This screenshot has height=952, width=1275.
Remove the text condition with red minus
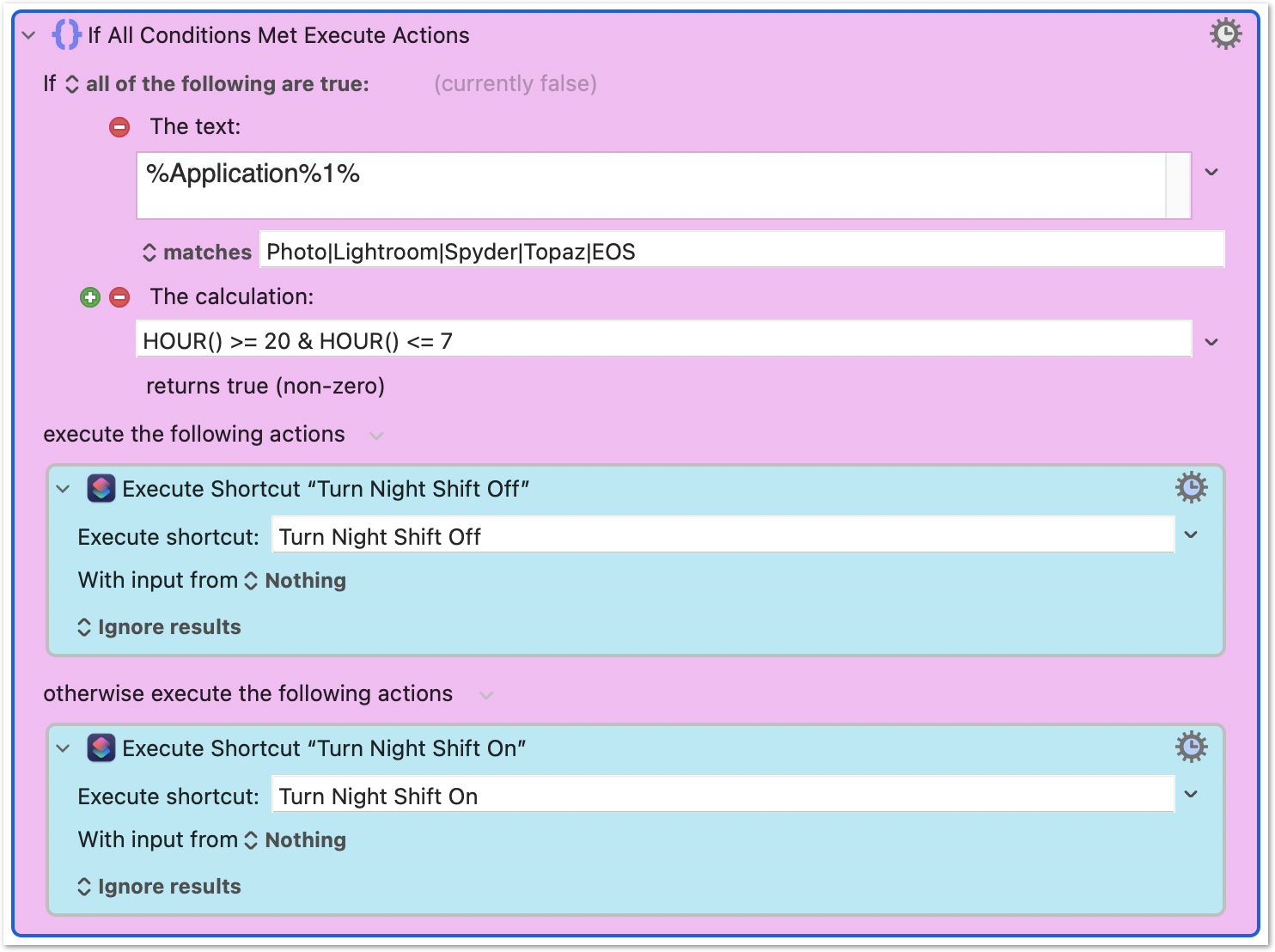119,127
